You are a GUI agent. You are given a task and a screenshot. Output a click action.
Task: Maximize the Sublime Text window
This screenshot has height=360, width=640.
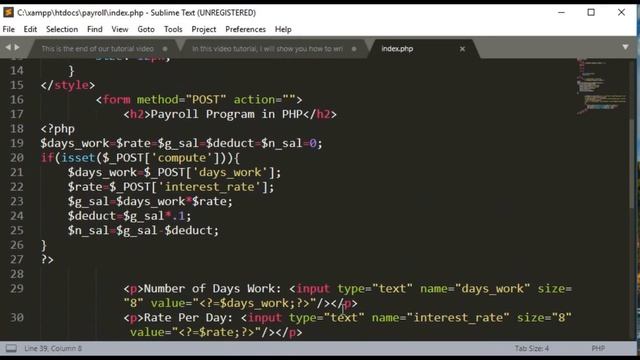591,12
